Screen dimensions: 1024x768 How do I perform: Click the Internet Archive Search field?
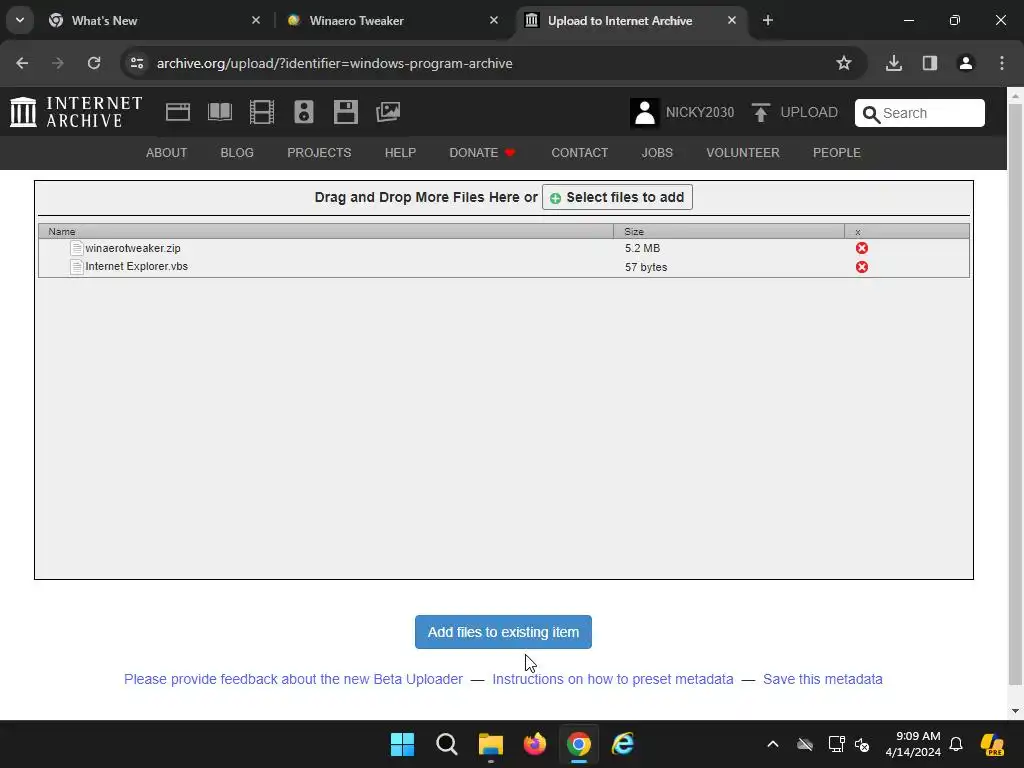[920, 113]
